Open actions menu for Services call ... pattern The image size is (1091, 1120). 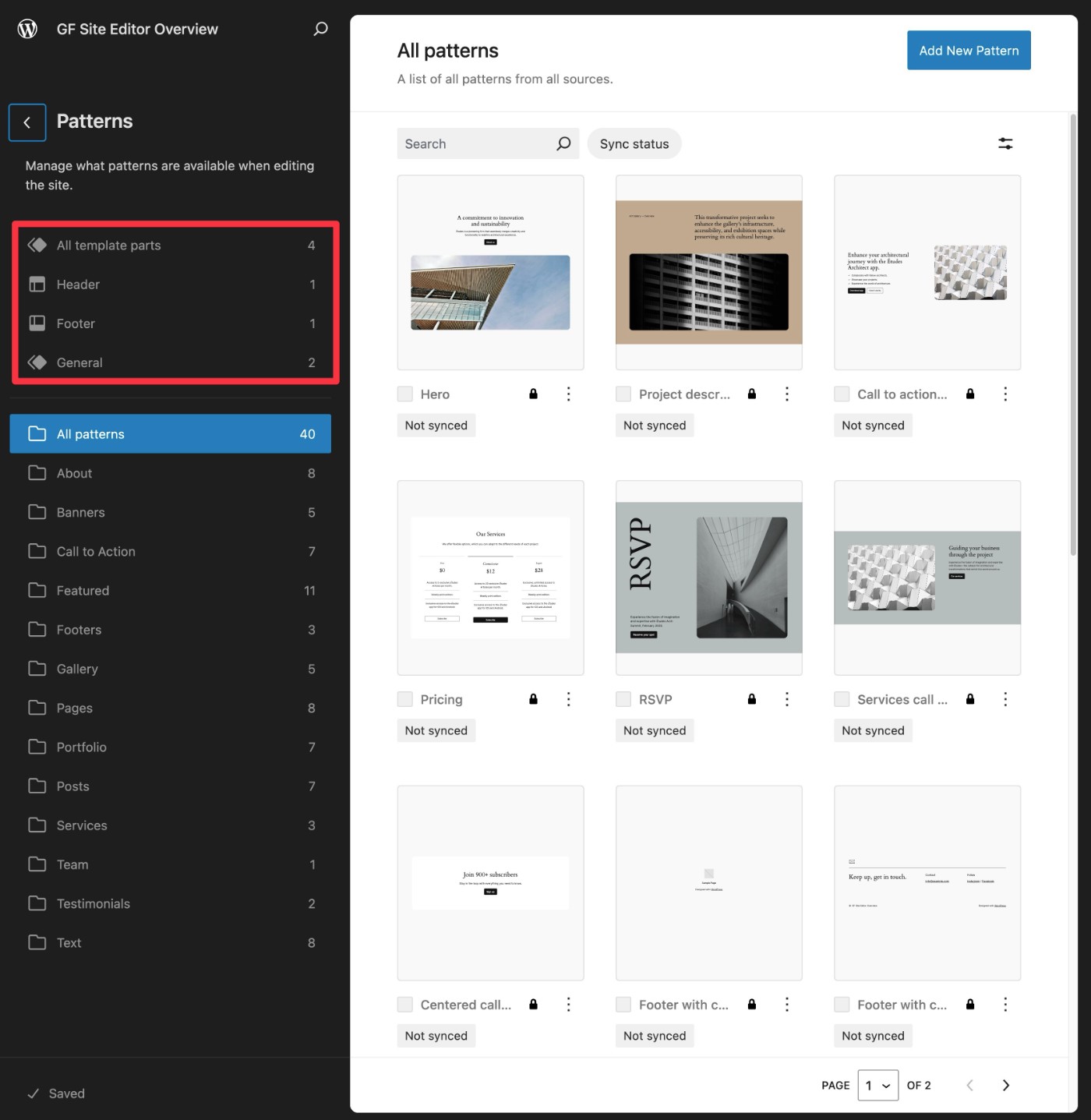pos(1005,699)
